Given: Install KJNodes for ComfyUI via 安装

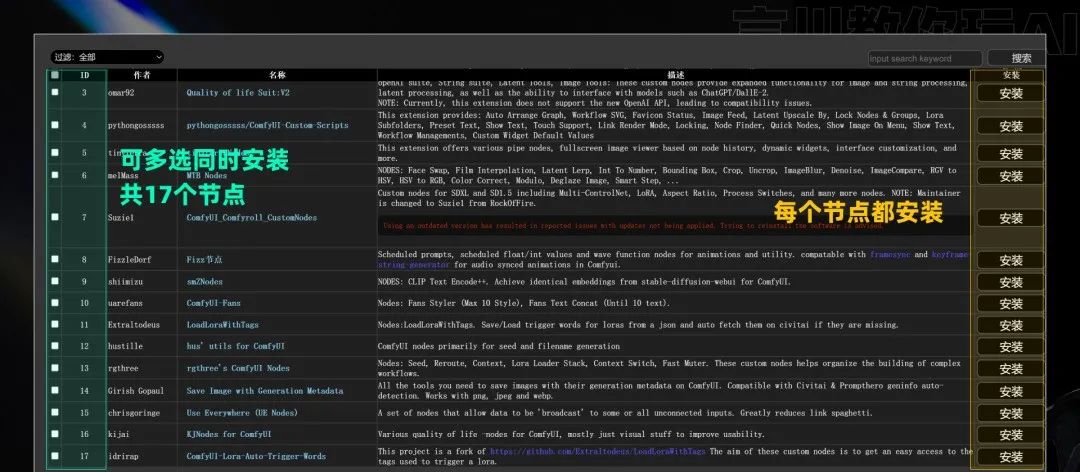Looking at the screenshot, I should pos(1010,435).
